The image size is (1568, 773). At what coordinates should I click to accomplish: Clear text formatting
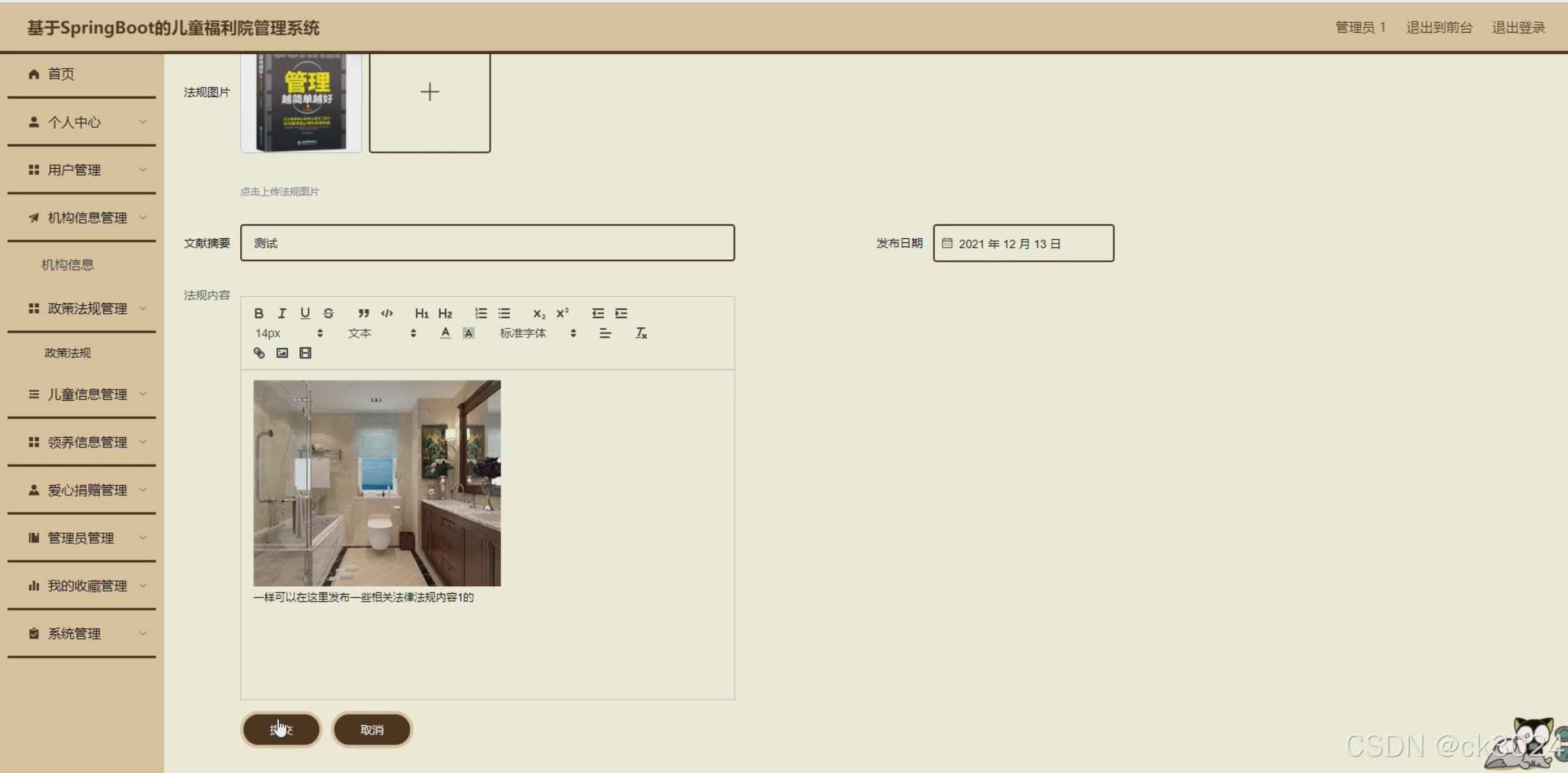pyautogui.click(x=641, y=333)
